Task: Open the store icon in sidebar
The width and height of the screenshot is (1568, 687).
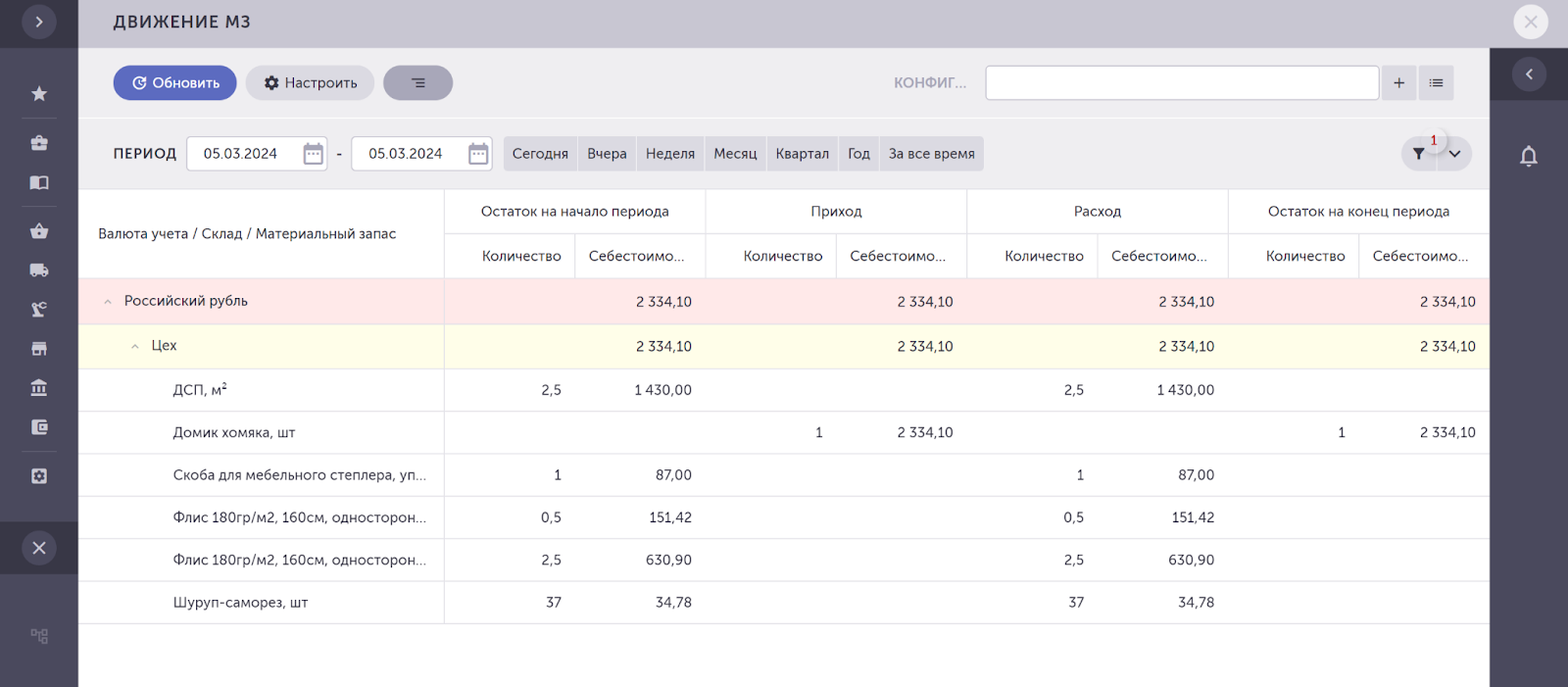Action: click(x=39, y=349)
